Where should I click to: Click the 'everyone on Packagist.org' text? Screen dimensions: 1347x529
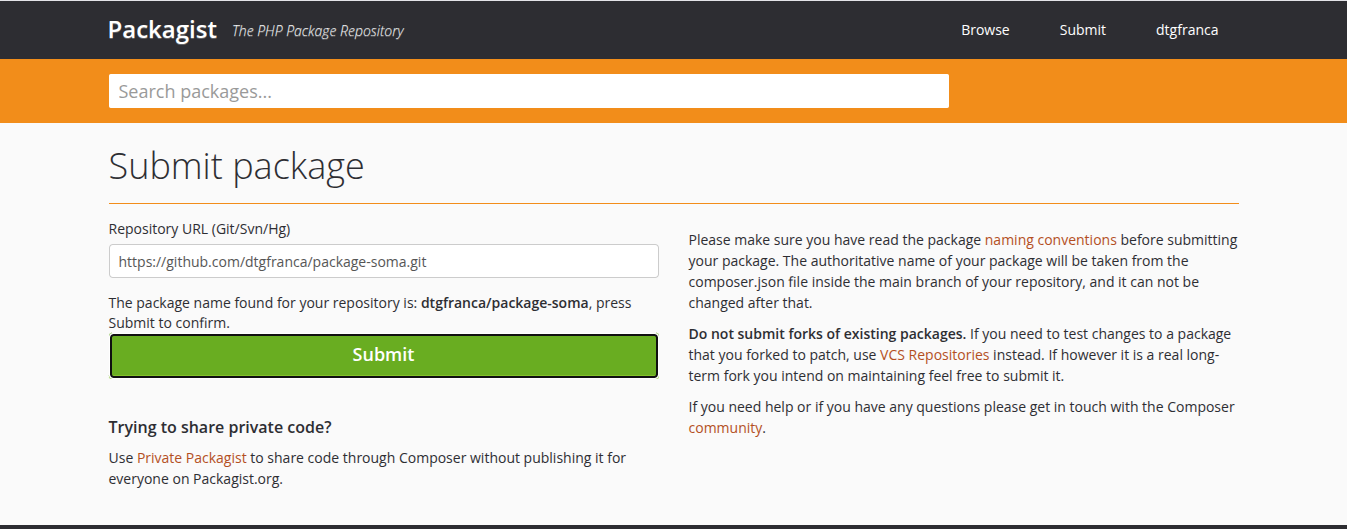pos(195,478)
